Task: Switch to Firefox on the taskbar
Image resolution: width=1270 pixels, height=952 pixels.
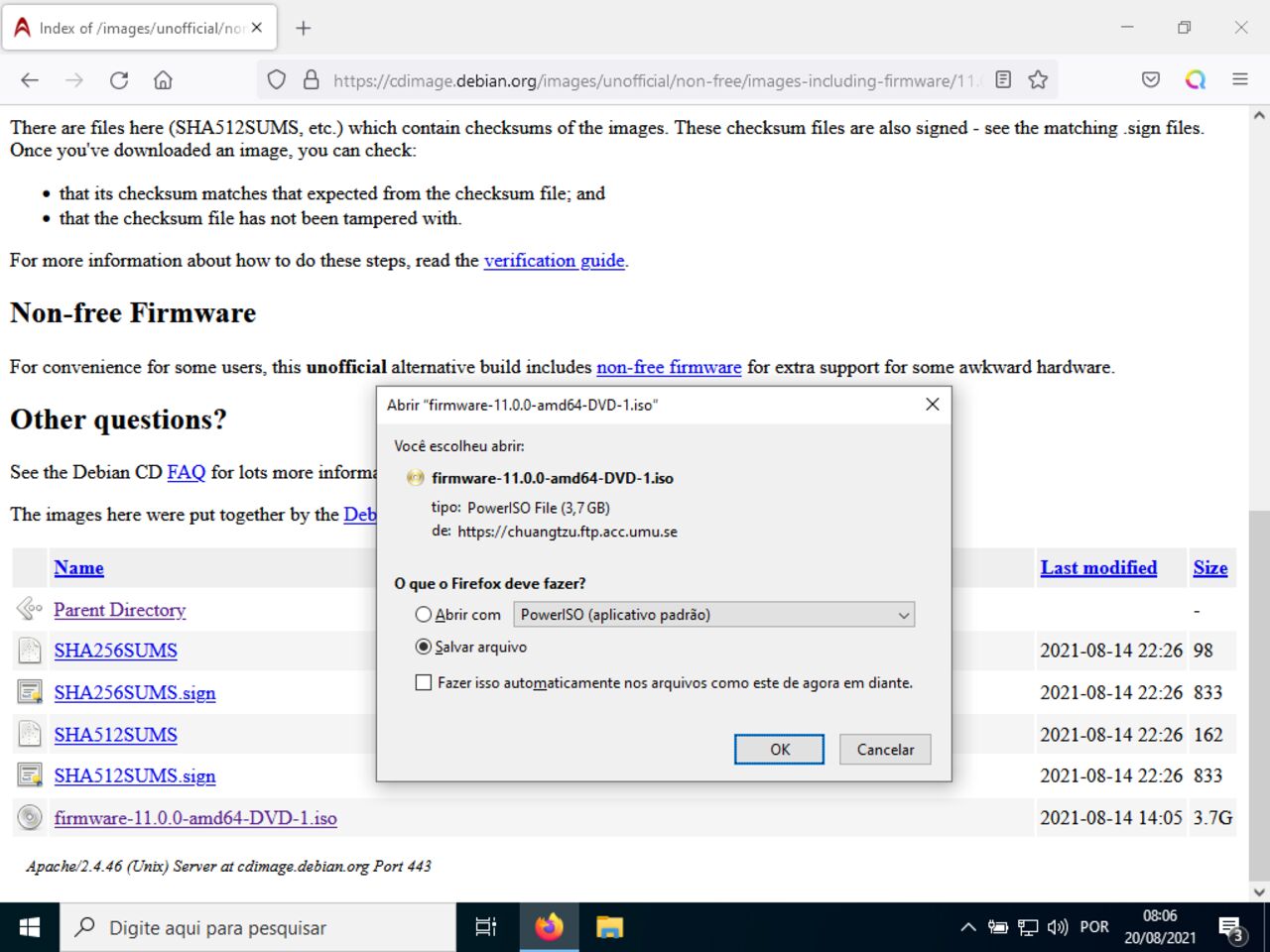Action: pos(549,927)
